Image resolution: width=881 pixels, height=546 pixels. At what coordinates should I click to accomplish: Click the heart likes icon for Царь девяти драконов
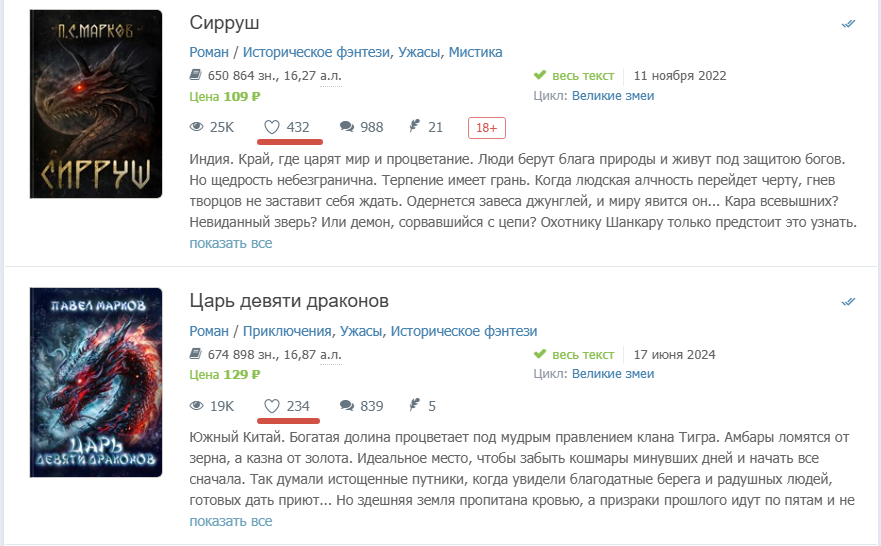272,406
